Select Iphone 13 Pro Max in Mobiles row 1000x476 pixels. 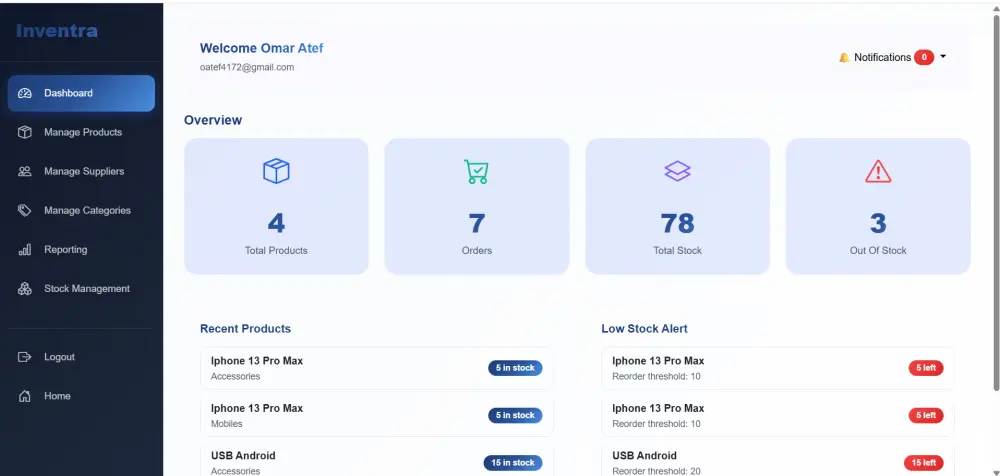(377, 415)
